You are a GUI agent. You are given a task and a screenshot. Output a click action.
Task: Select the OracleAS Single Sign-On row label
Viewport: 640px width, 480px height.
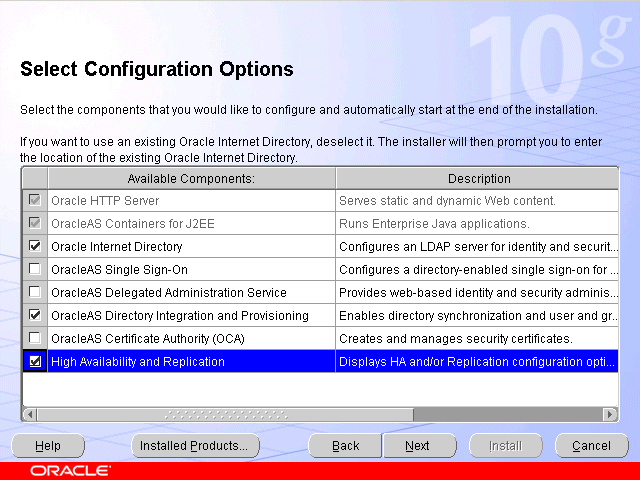coord(119,269)
